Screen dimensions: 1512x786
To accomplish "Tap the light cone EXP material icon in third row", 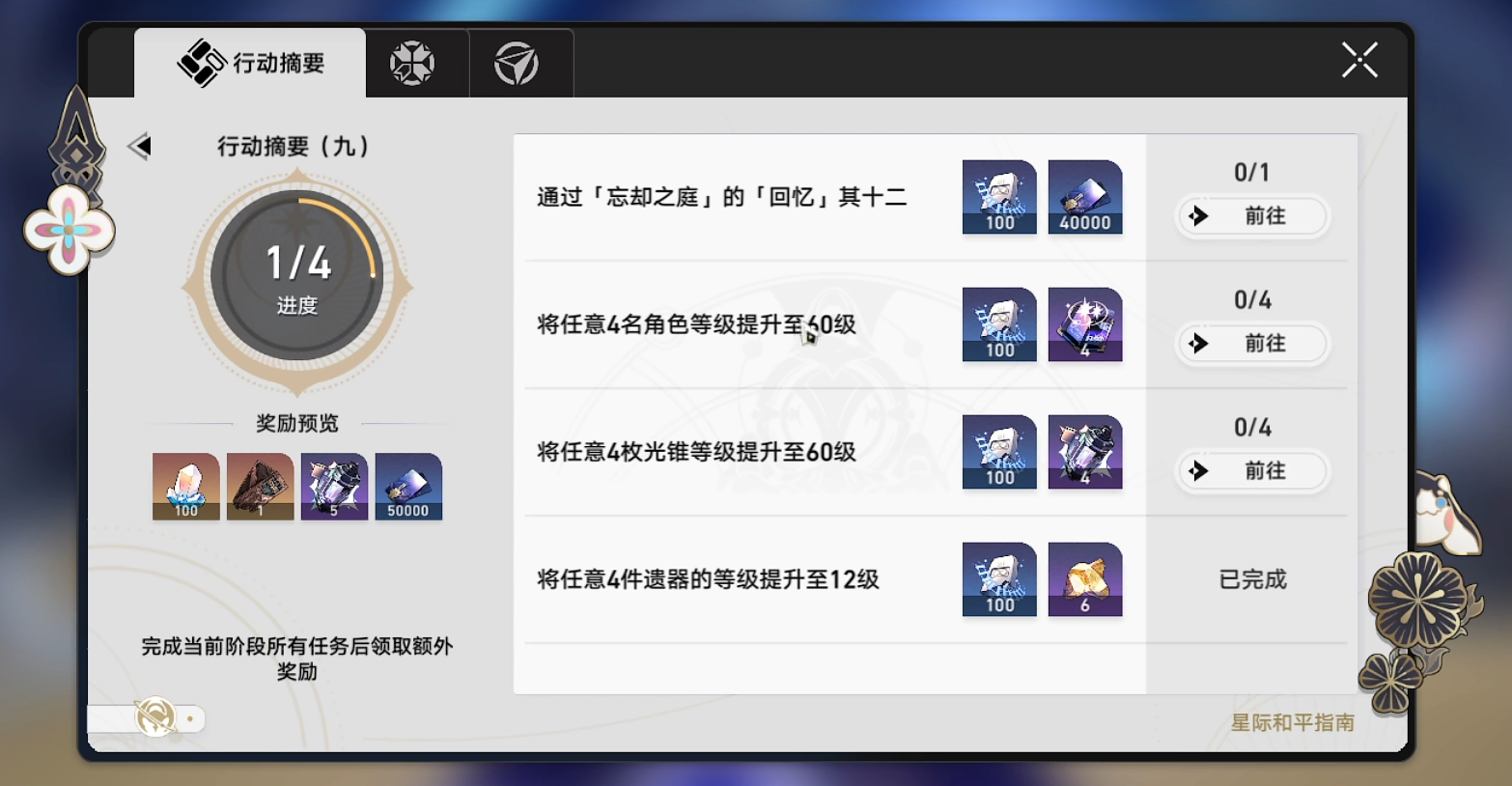I will 1085,452.
